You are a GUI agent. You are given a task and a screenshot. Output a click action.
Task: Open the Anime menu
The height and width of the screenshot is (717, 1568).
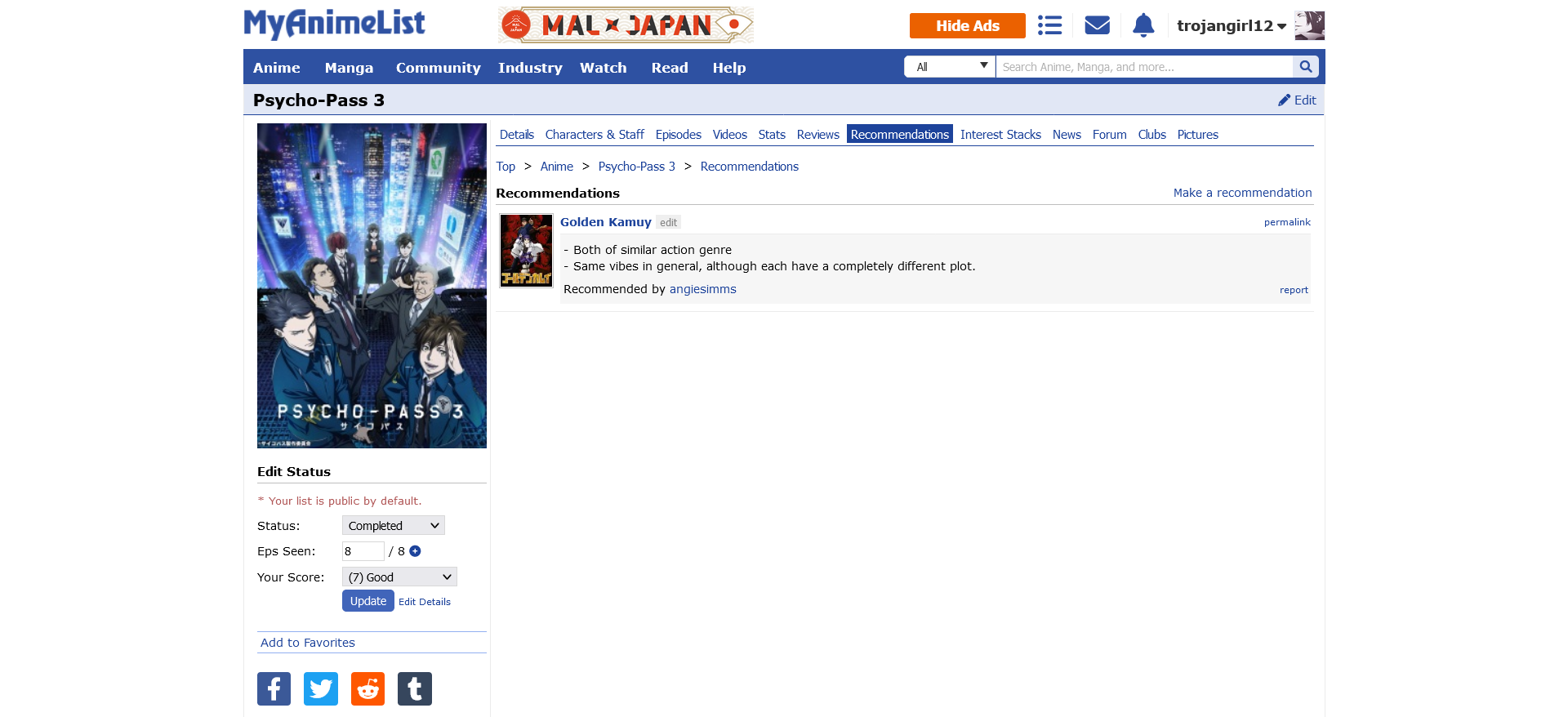tap(277, 68)
